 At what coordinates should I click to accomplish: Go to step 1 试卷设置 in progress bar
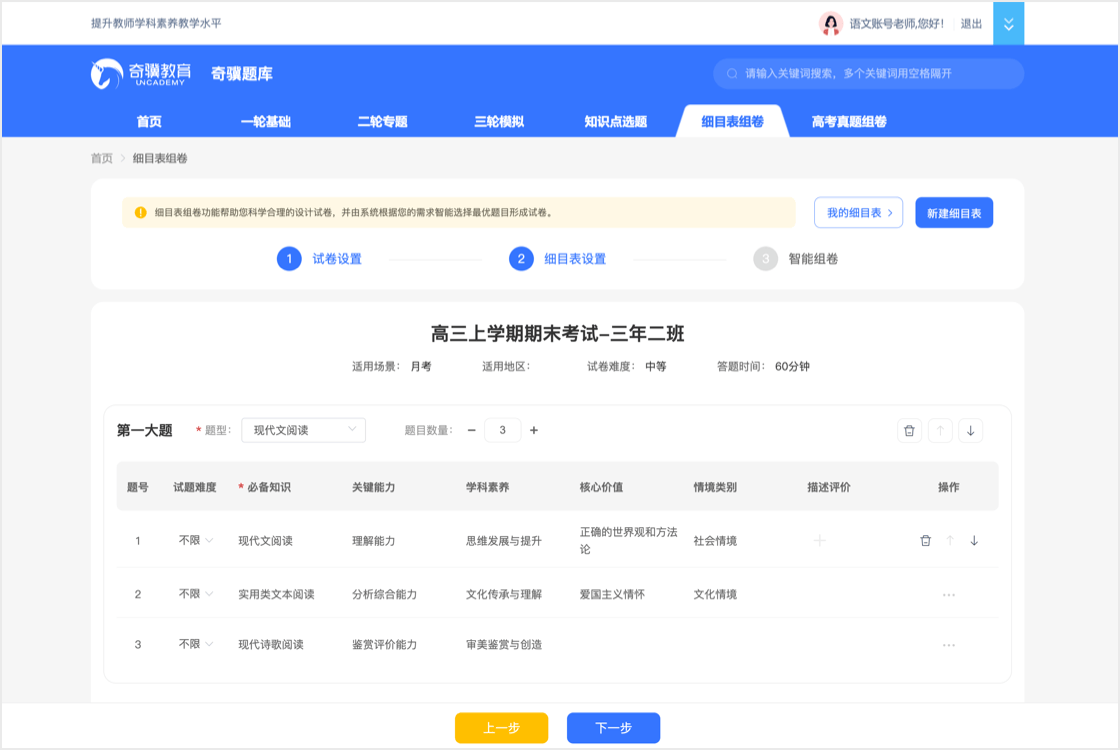tap(320, 259)
